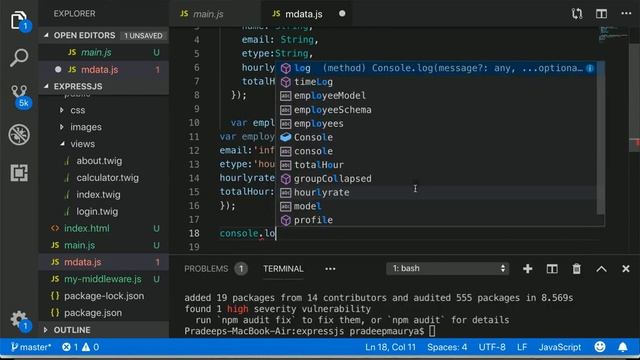This screenshot has width=640, height=360.
Task: Open index.twig file
Action: tap(104, 195)
